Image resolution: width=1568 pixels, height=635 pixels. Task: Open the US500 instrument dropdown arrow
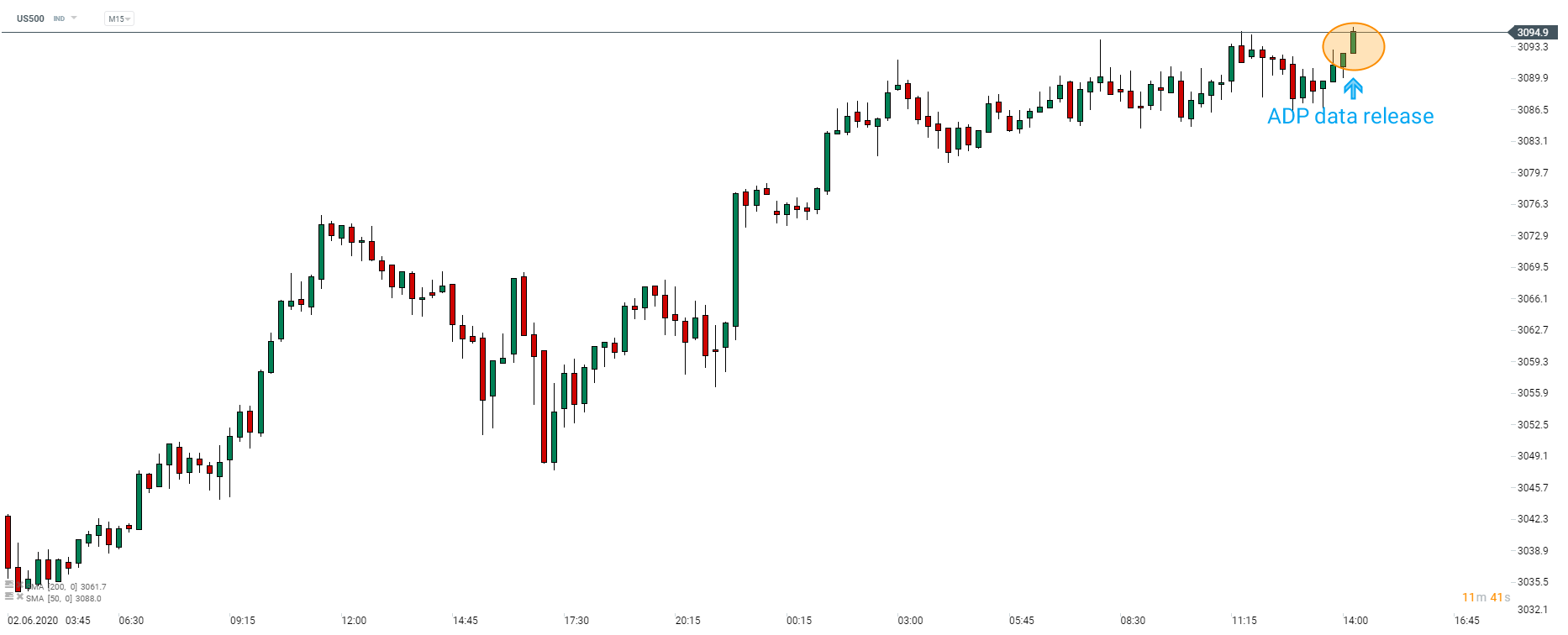[74, 18]
